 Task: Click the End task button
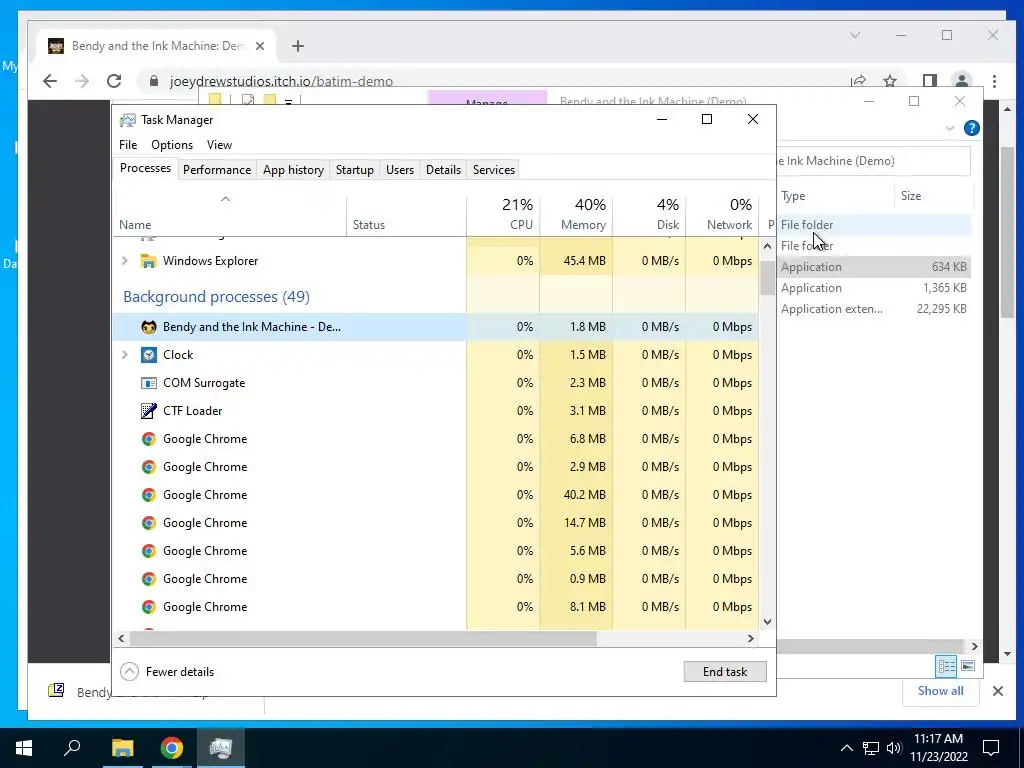[725, 672]
